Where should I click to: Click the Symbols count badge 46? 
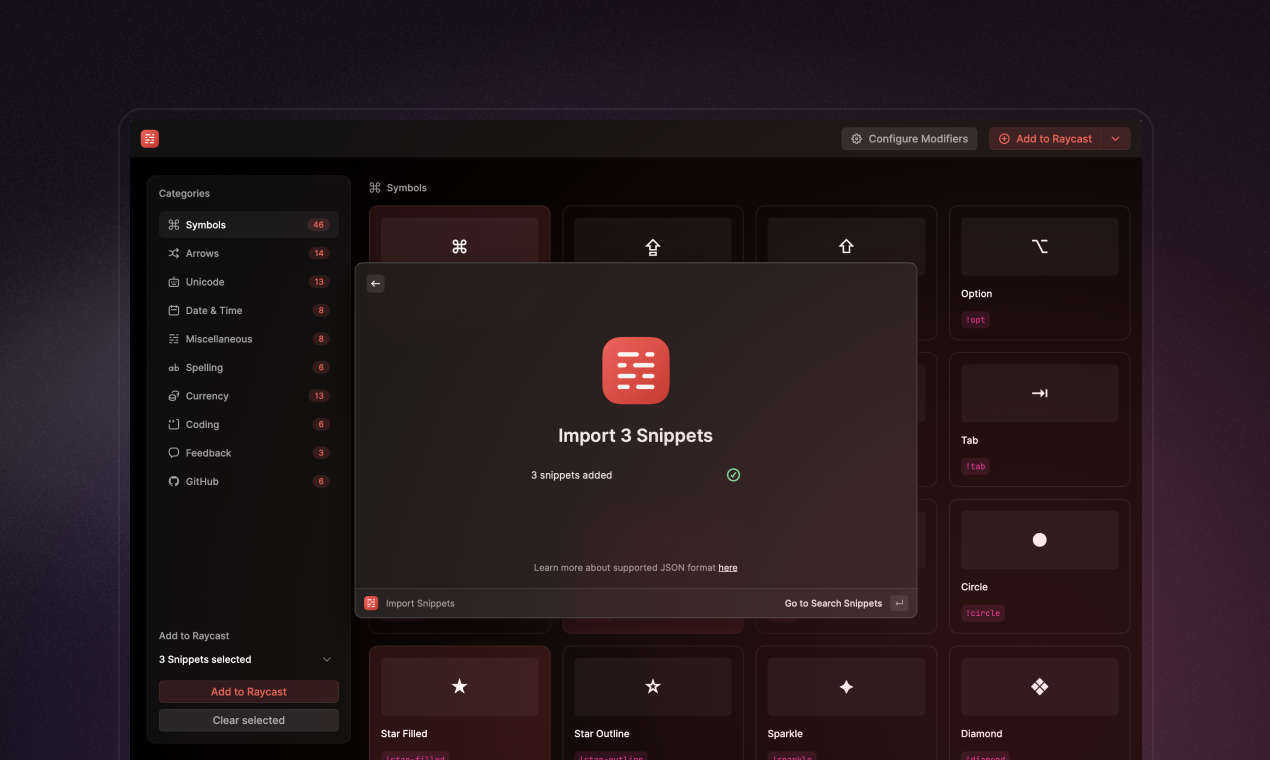point(319,225)
